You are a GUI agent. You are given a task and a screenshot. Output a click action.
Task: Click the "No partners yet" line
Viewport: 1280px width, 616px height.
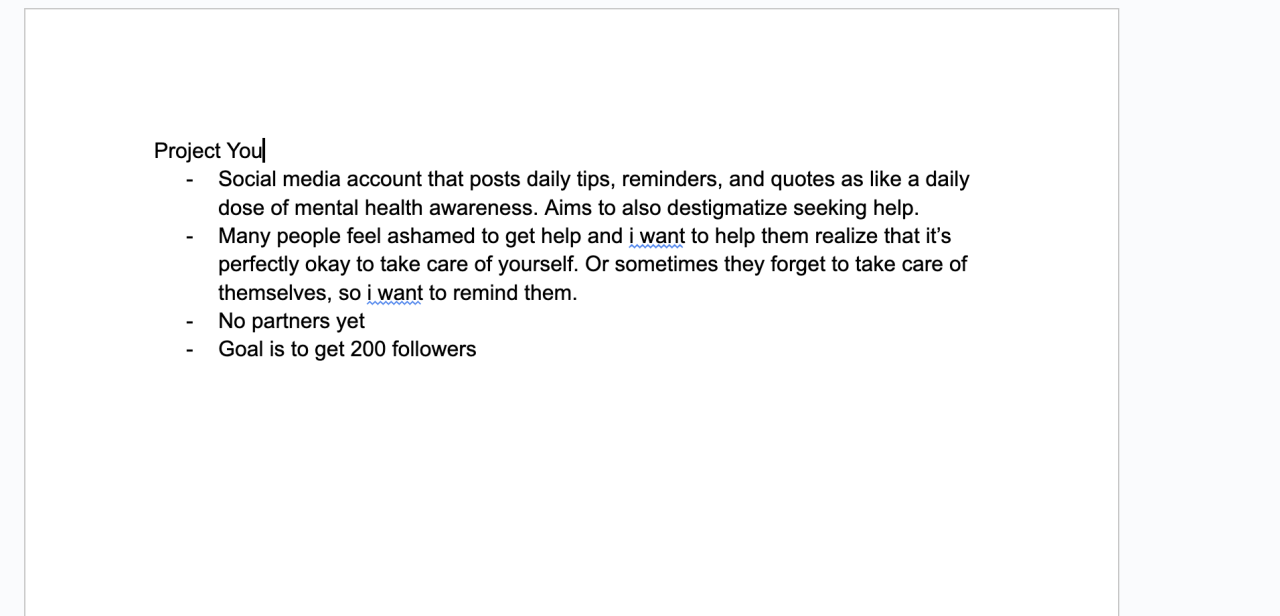(291, 321)
